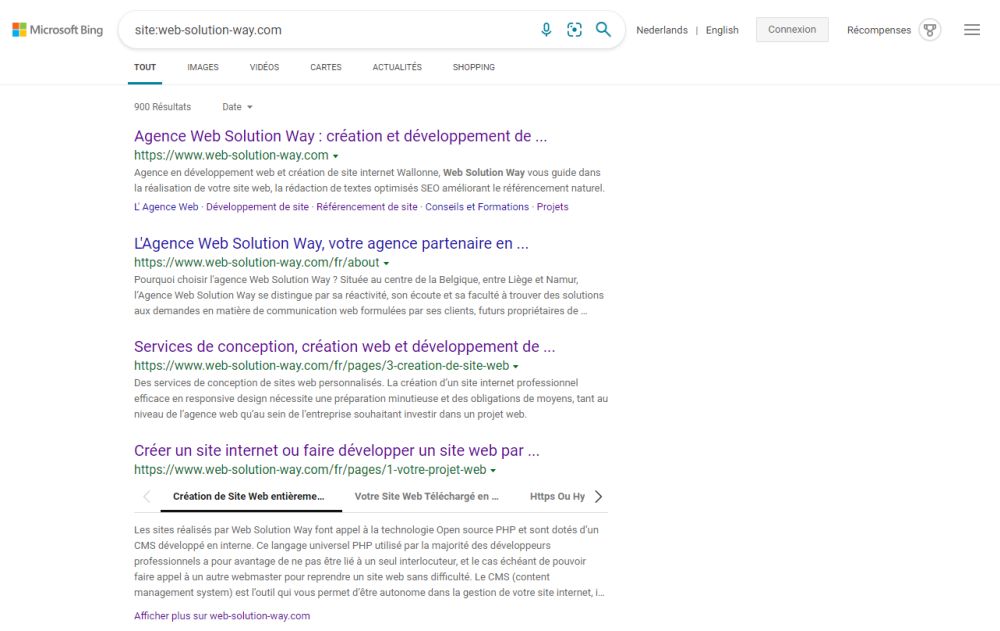This screenshot has width=1000, height=631.
Task: Open visual search camera icon
Action: point(574,29)
